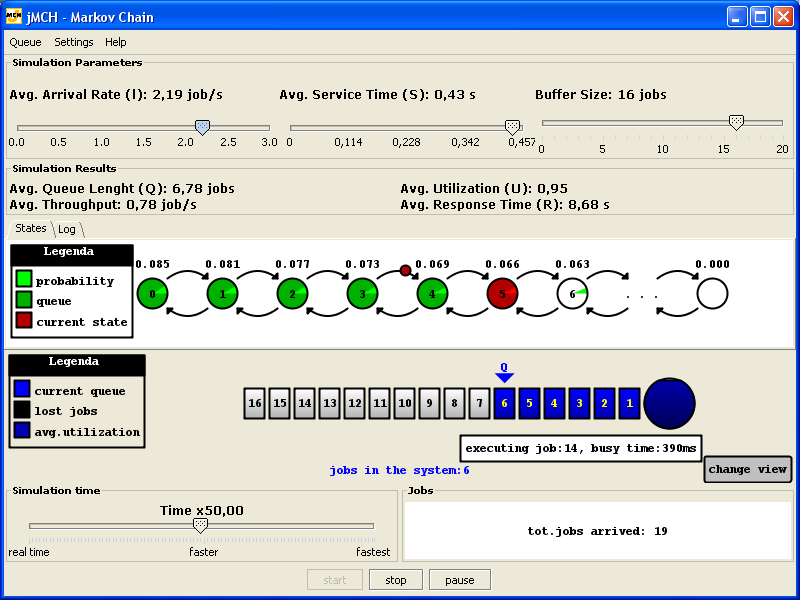The height and width of the screenshot is (600, 800).
Task: Click the last empty Markov state circle
Action: click(x=712, y=294)
